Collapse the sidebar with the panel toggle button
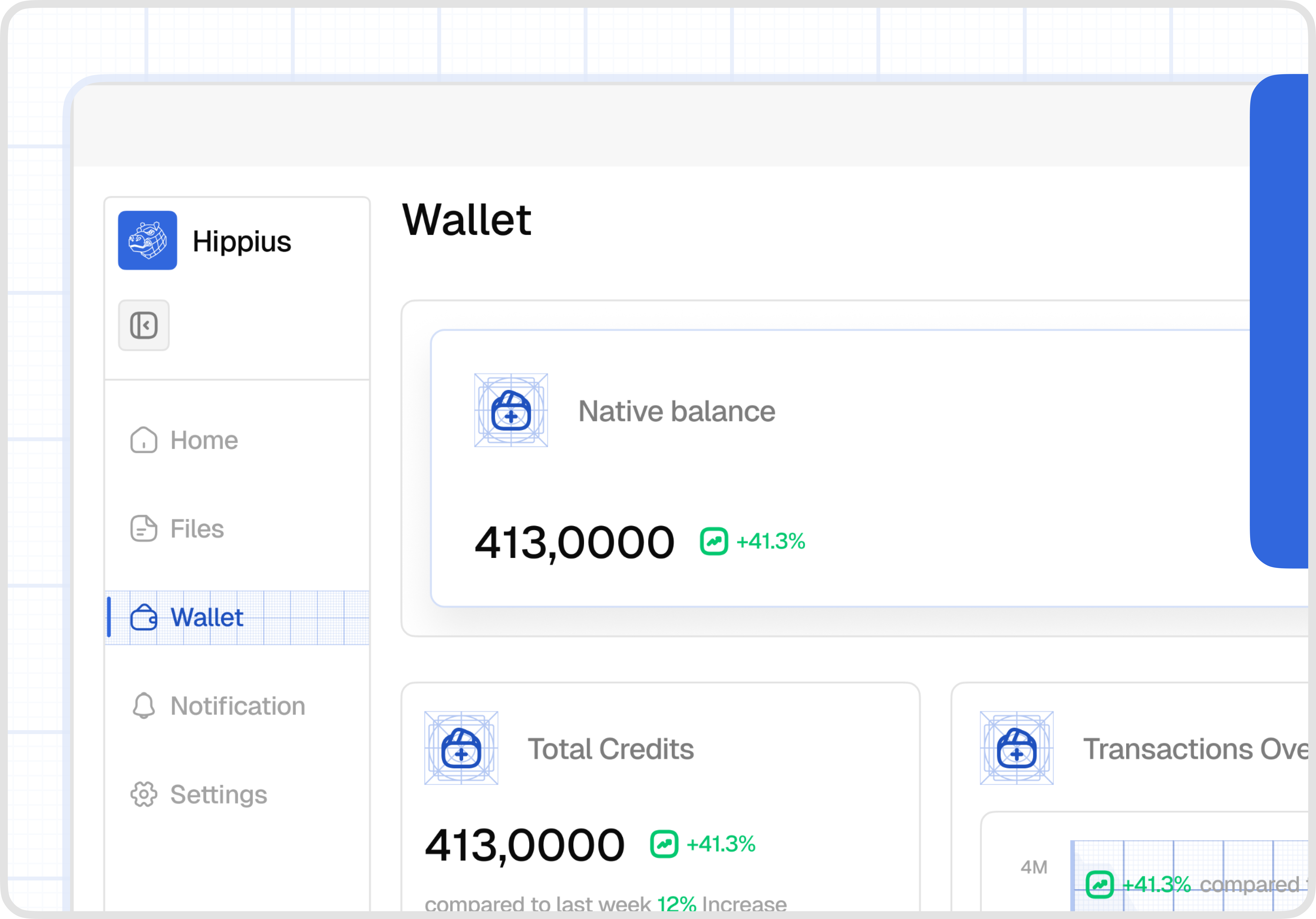This screenshot has height=919, width=1316. [x=144, y=325]
